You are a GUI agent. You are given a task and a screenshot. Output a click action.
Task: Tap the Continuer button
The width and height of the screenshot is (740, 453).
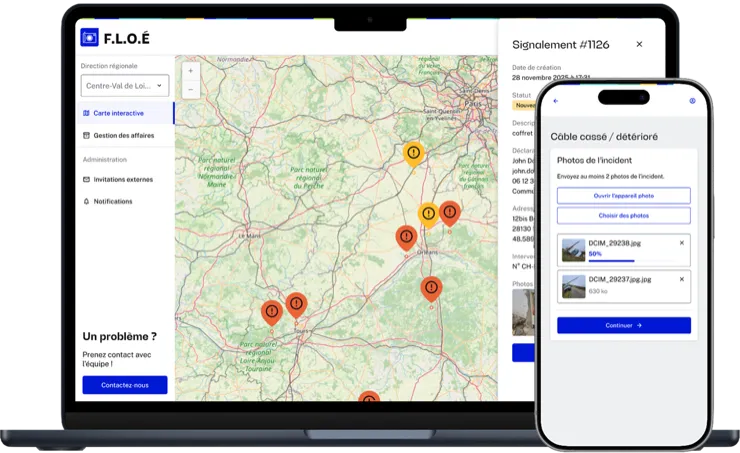point(623,326)
